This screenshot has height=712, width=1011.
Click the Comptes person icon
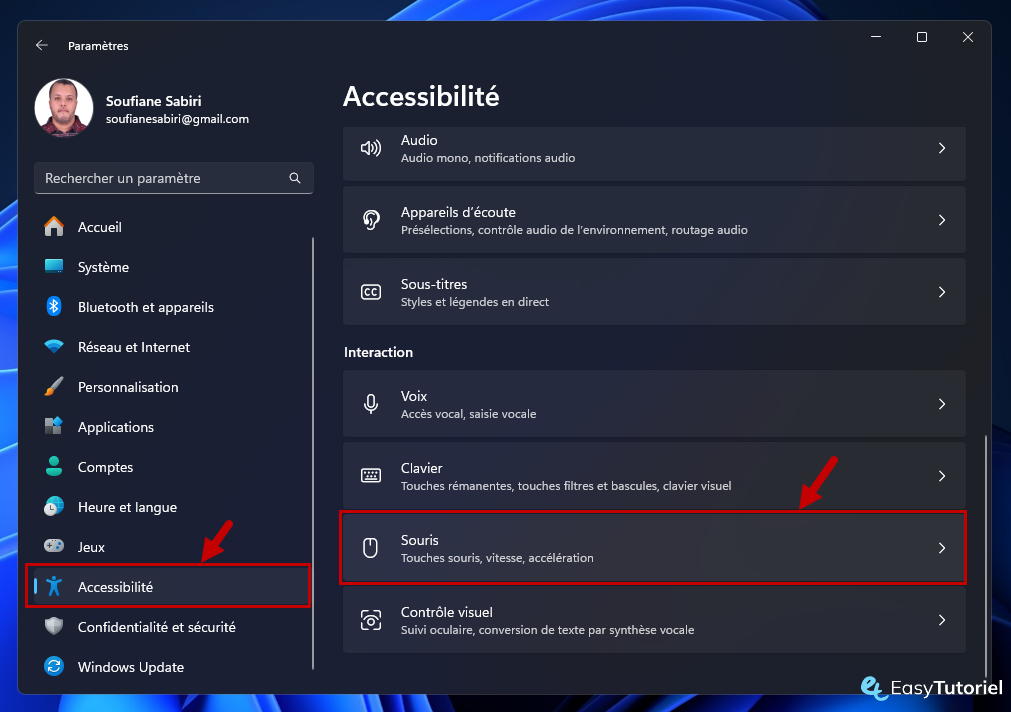pyautogui.click(x=54, y=466)
